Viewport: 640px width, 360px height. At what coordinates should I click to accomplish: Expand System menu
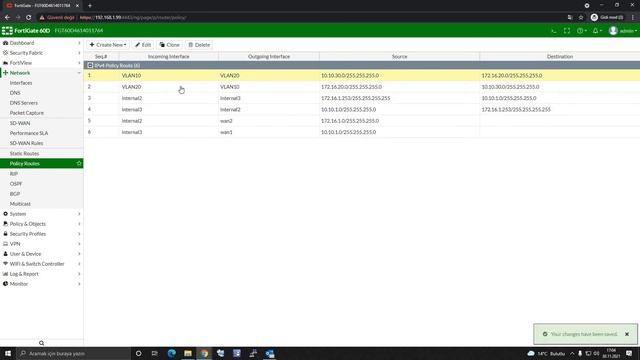pos(41,214)
